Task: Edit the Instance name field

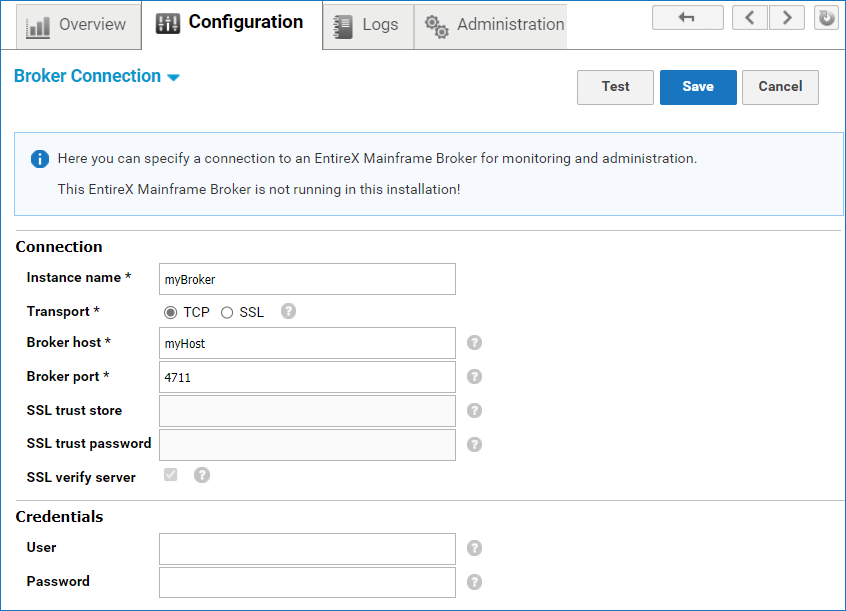Action: pyautogui.click(x=307, y=279)
